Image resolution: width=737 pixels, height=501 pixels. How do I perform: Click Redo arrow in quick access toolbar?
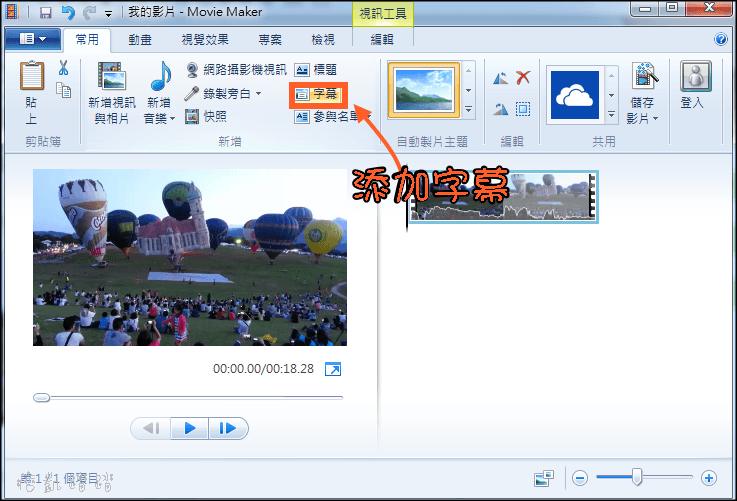click(x=89, y=13)
